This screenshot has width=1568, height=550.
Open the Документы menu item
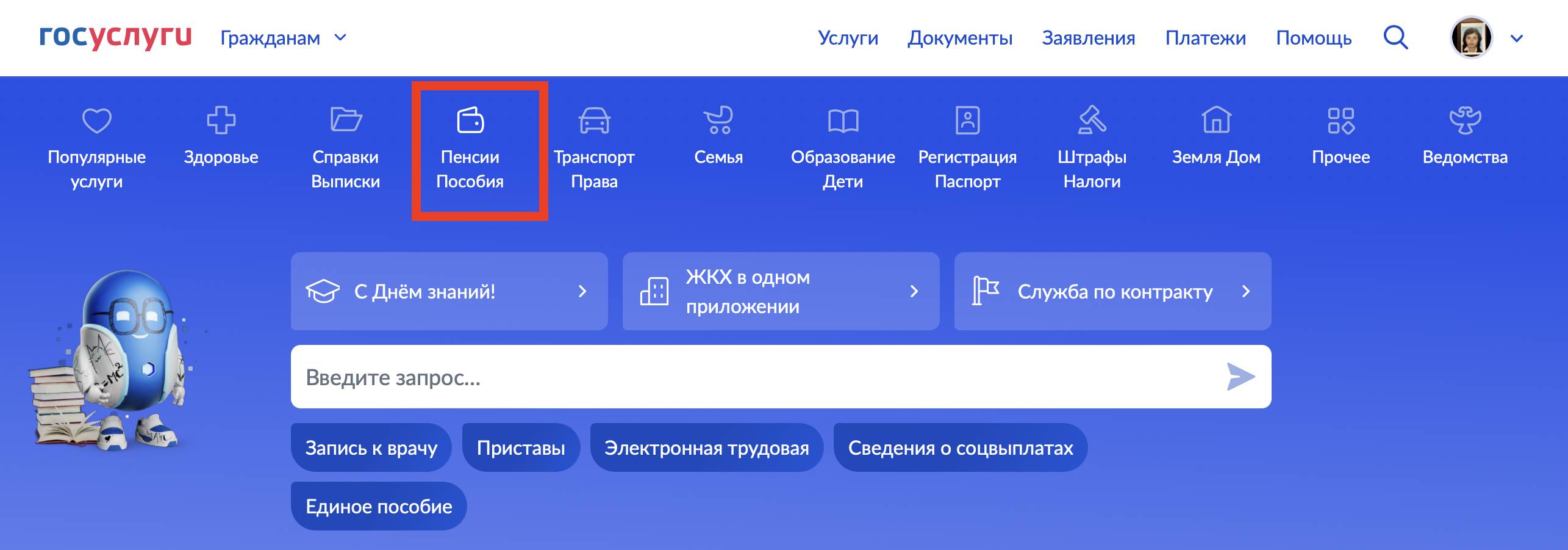(x=960, y=38)
